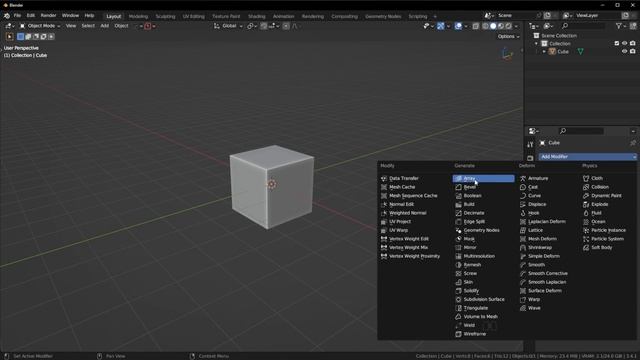This screenshot has height=360, width=640.
Task: Click the outliner search field
Action: (583, 26)
